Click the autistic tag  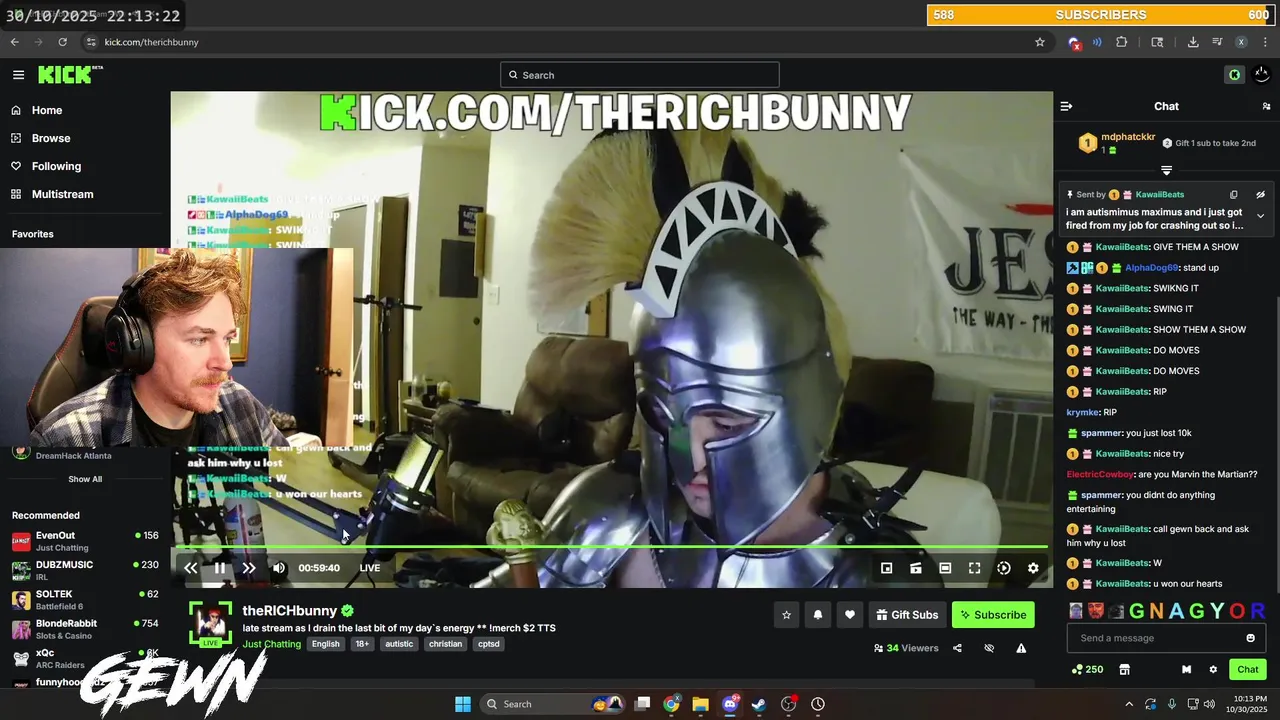coord(399,644)
